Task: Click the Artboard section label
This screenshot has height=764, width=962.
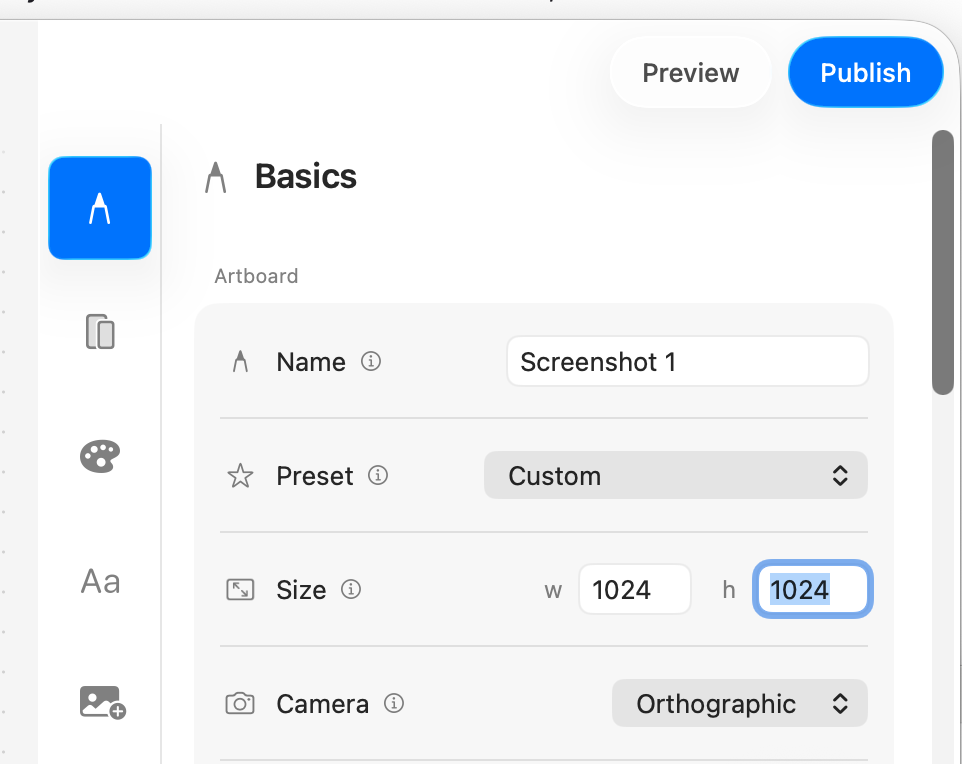Action: pyautogui.click(x=256, y=276)
